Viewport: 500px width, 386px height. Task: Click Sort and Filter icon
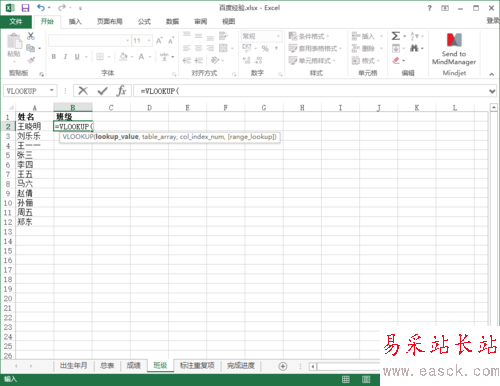(414, 36)
